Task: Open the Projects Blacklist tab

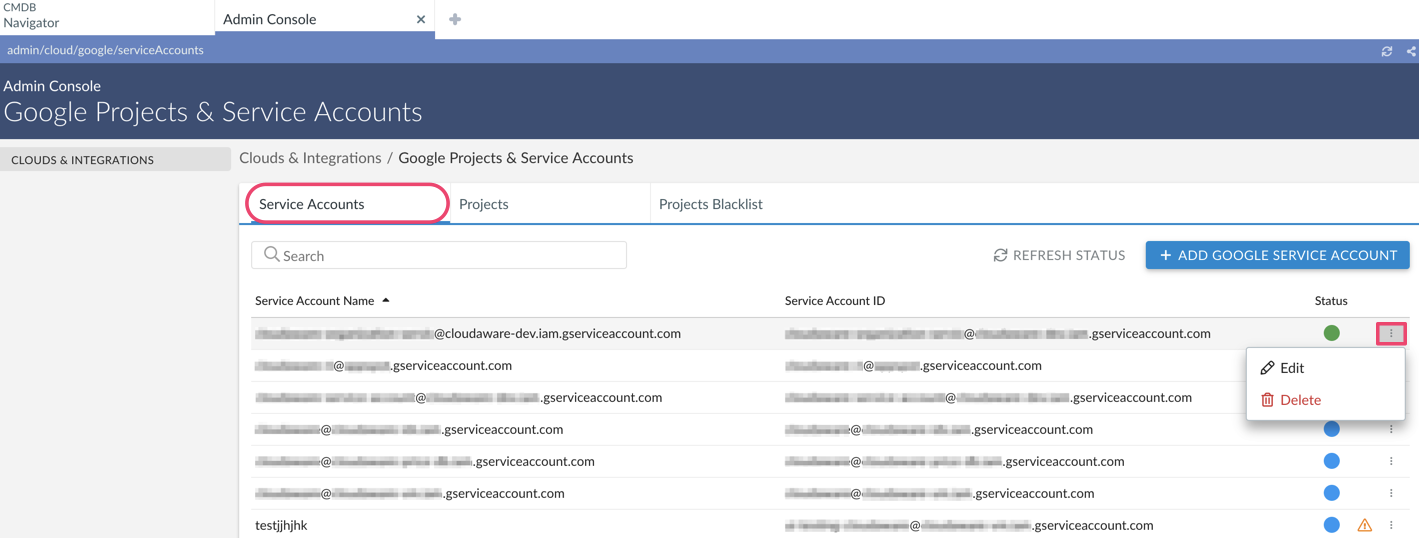Action: point(711,204)
